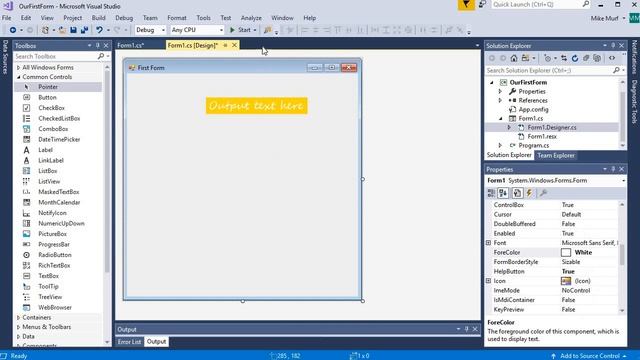Image resolution: width=640 pixels, height=360 pixels.
Task: Expand the References node
Action: click(500, 100)
